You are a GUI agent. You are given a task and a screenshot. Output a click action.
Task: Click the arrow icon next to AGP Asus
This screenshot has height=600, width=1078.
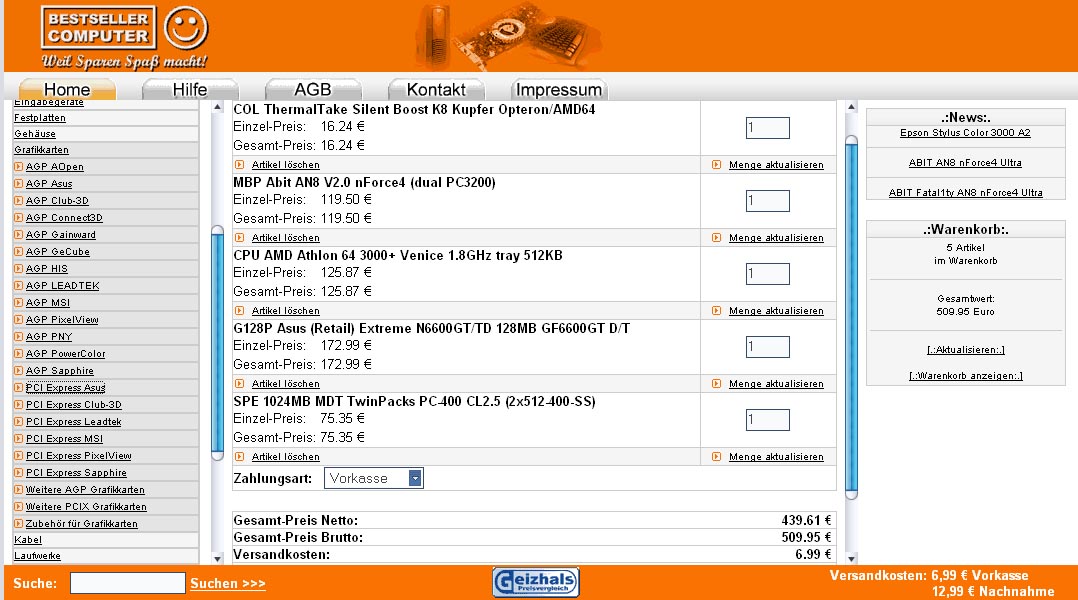click(19, 184)
